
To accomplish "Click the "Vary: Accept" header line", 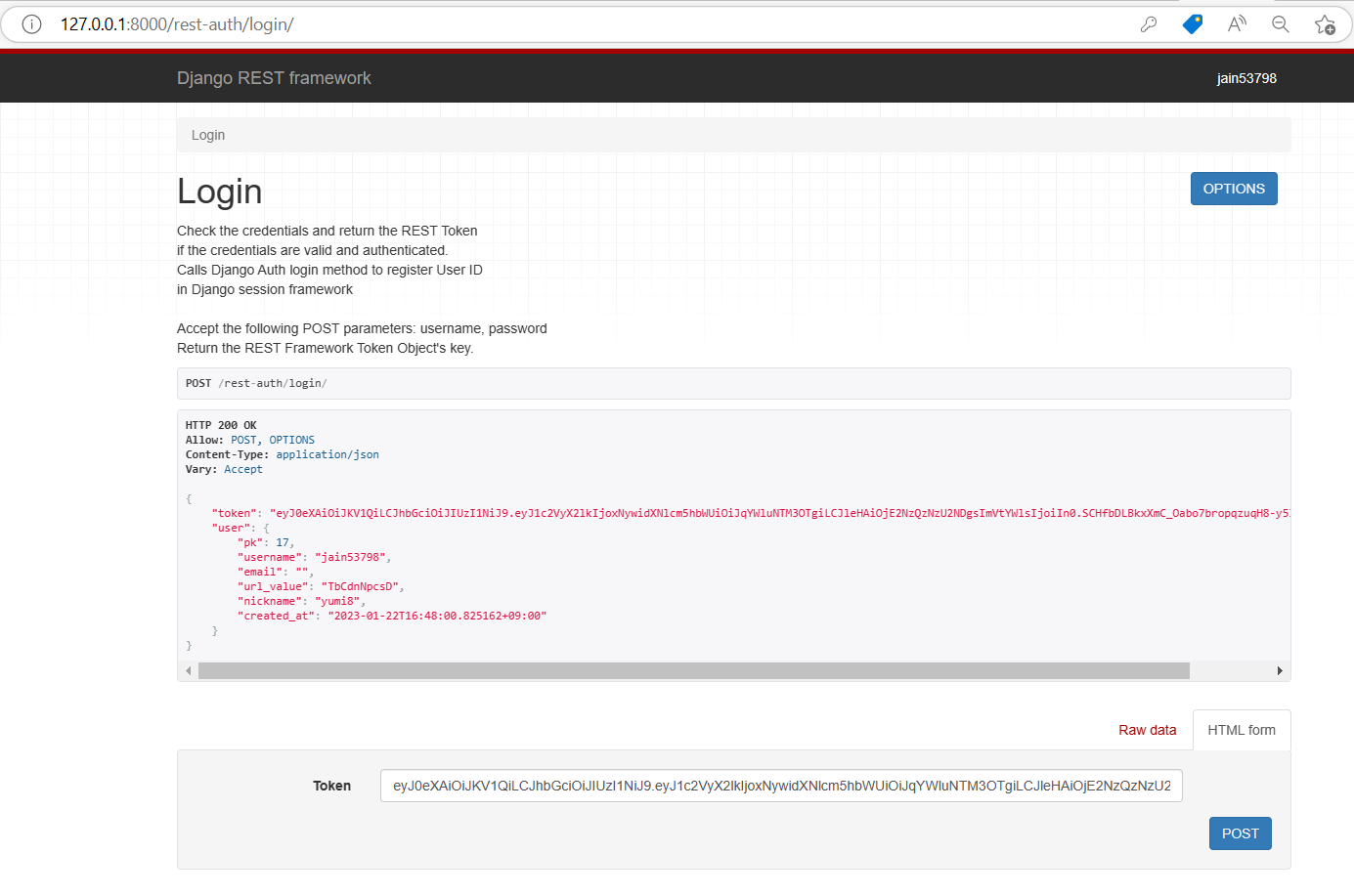I will coord(224,469).
